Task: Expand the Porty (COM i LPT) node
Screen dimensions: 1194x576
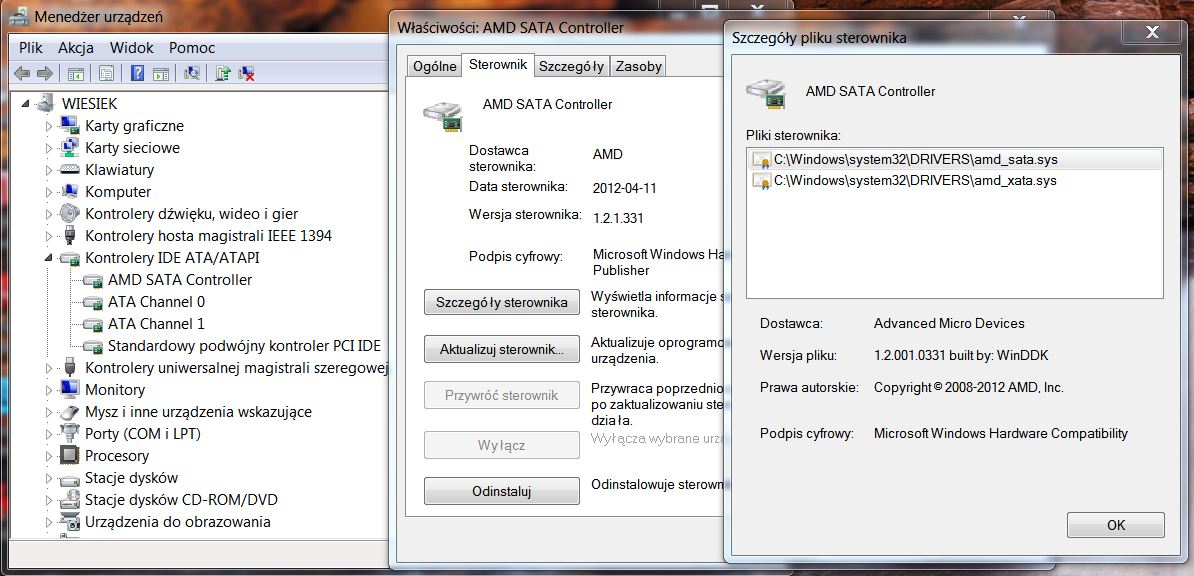Action: 49,434
